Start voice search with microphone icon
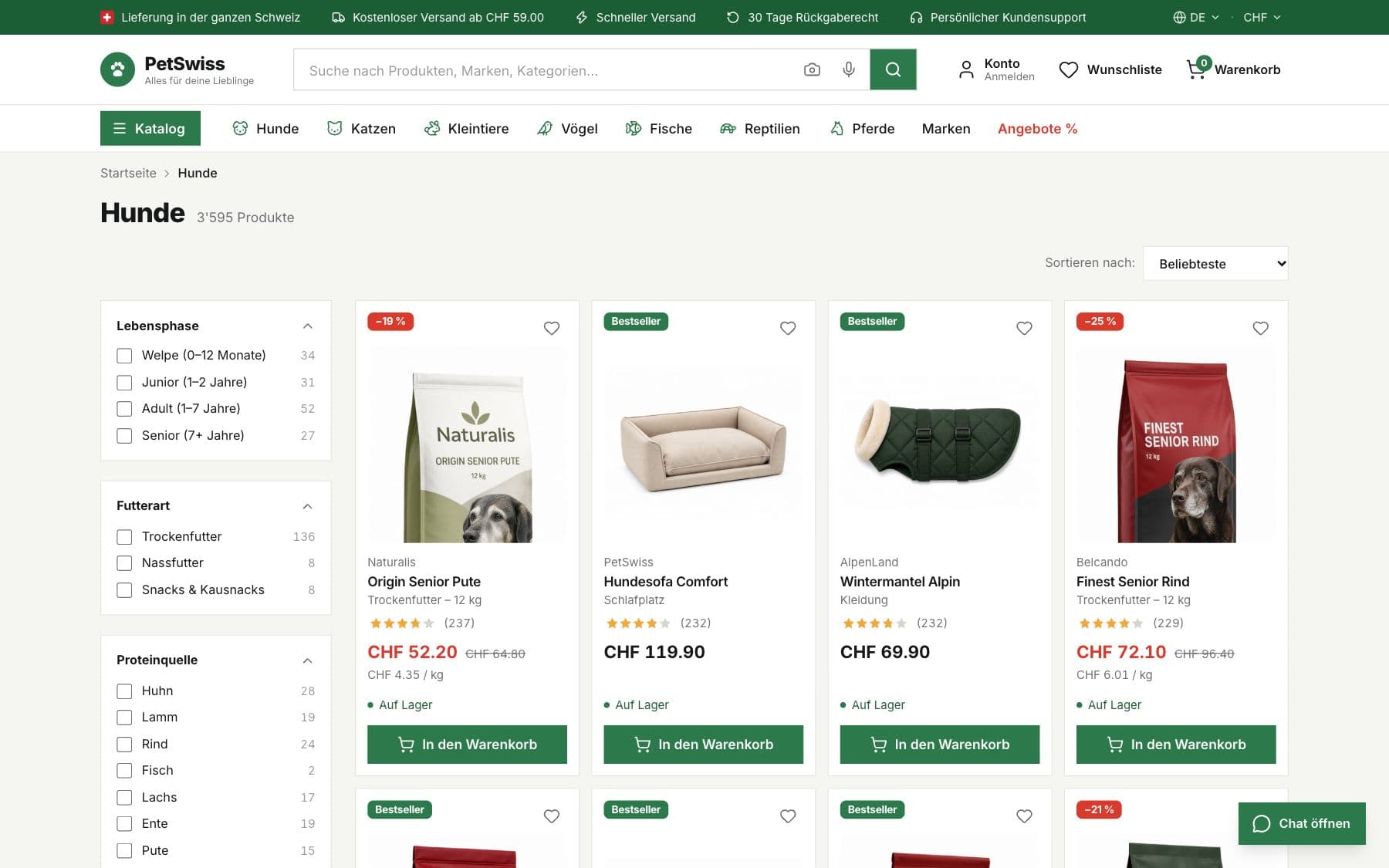This screenshot has height=868, width=1389. click(848, 70)
